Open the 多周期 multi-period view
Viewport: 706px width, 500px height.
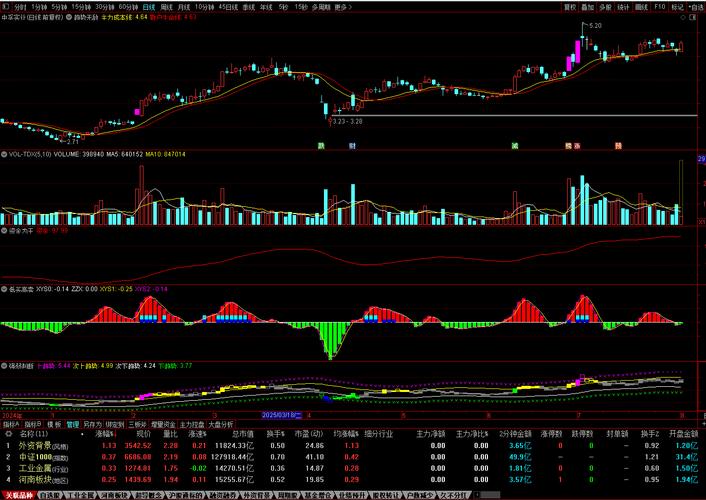tap(320, 6)
